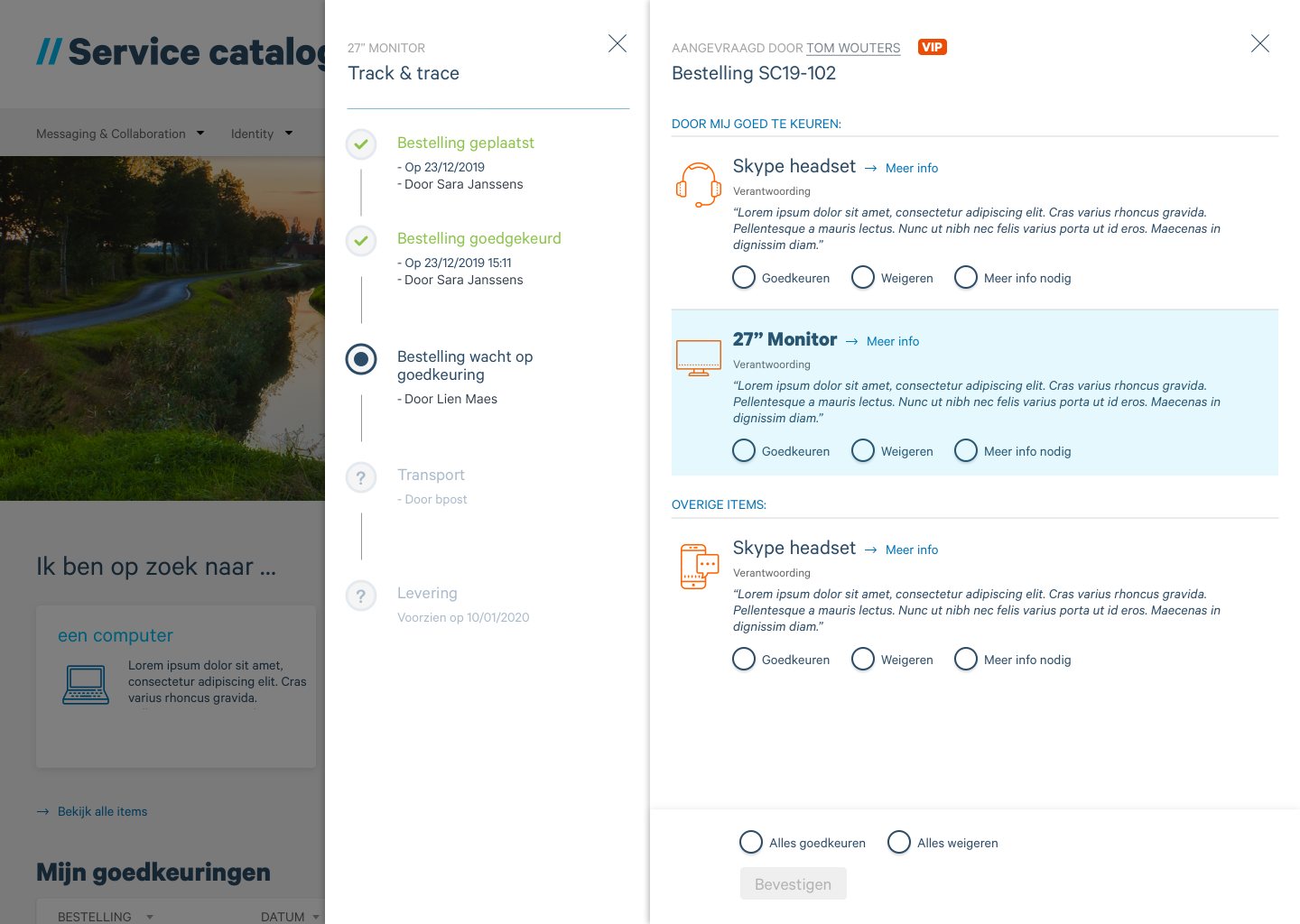The image size is (1300, 924).
Task: Click the Bevestigen button
Action: [794, 883]
